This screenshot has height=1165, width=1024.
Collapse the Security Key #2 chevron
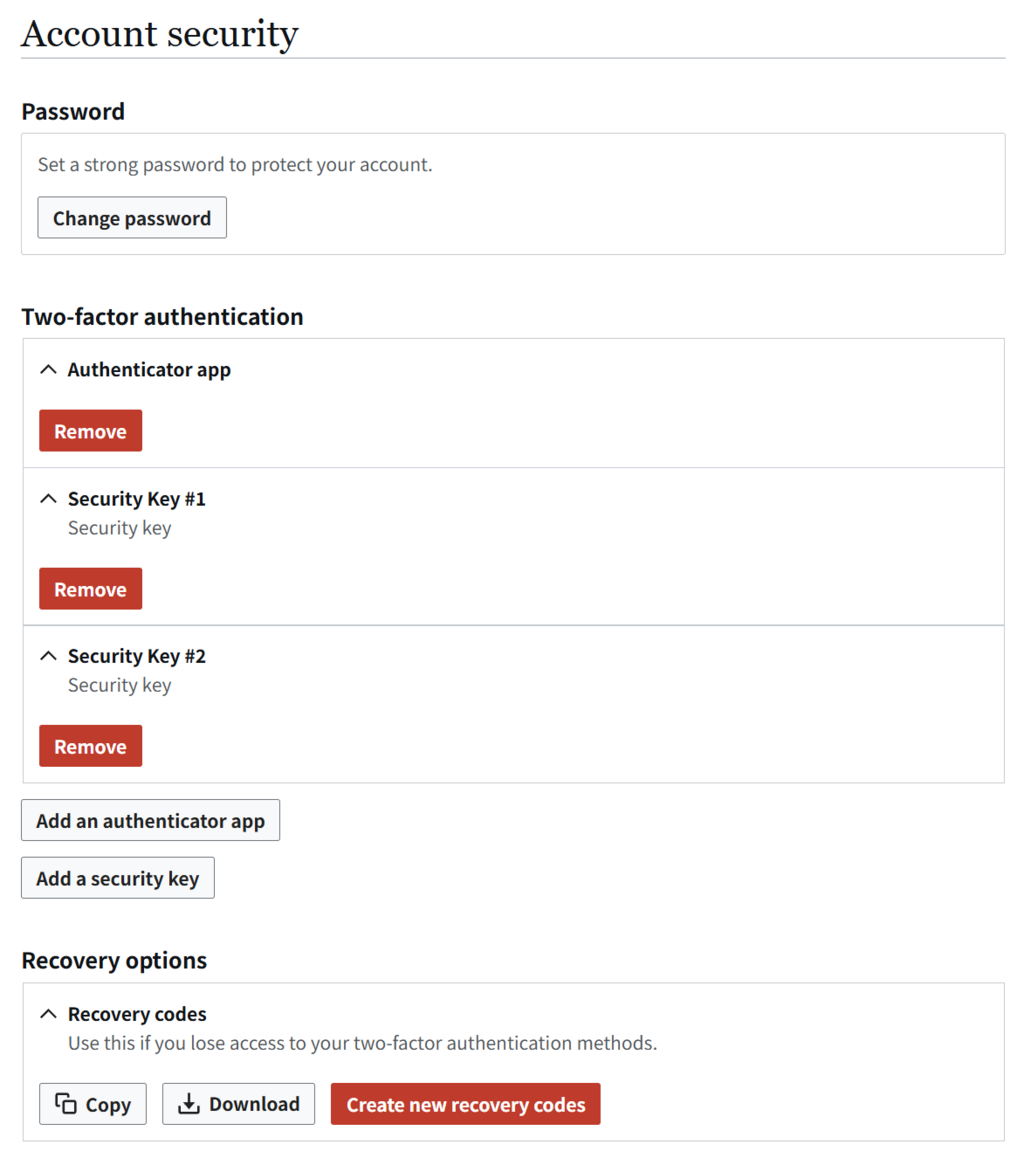(x=48, y=656)
